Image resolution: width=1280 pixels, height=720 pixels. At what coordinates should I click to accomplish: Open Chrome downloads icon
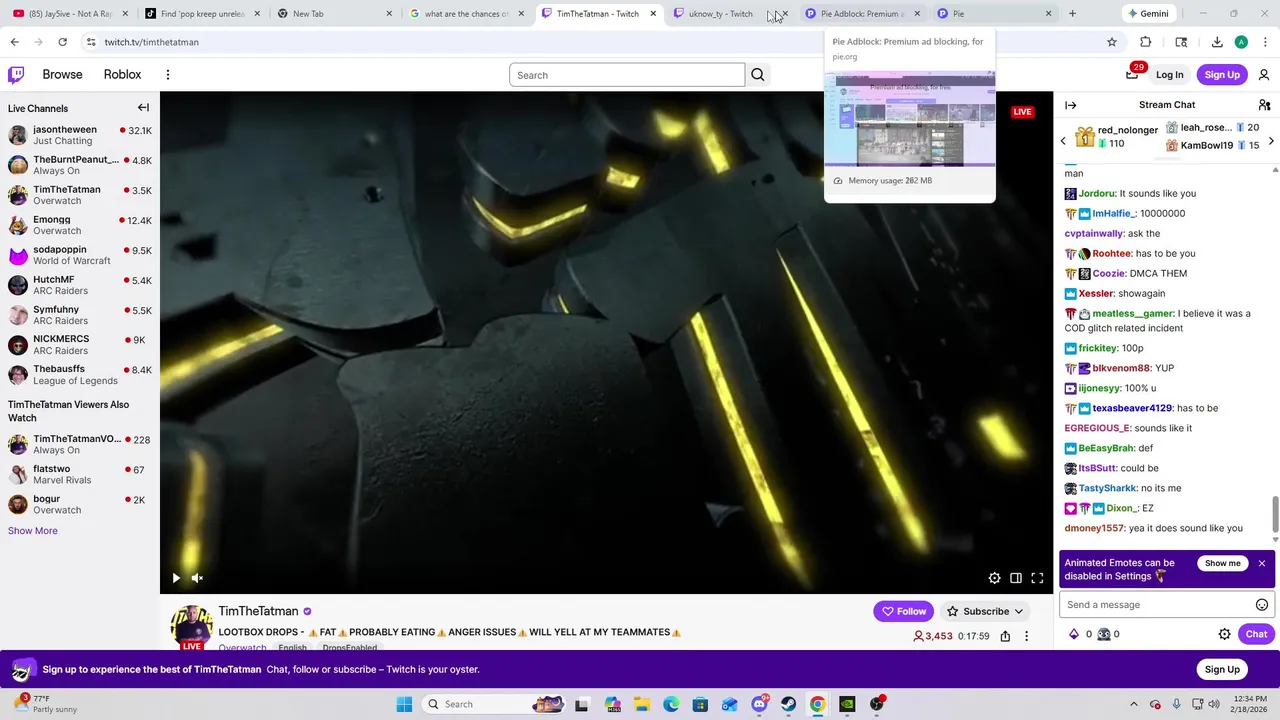point(1217,42)
